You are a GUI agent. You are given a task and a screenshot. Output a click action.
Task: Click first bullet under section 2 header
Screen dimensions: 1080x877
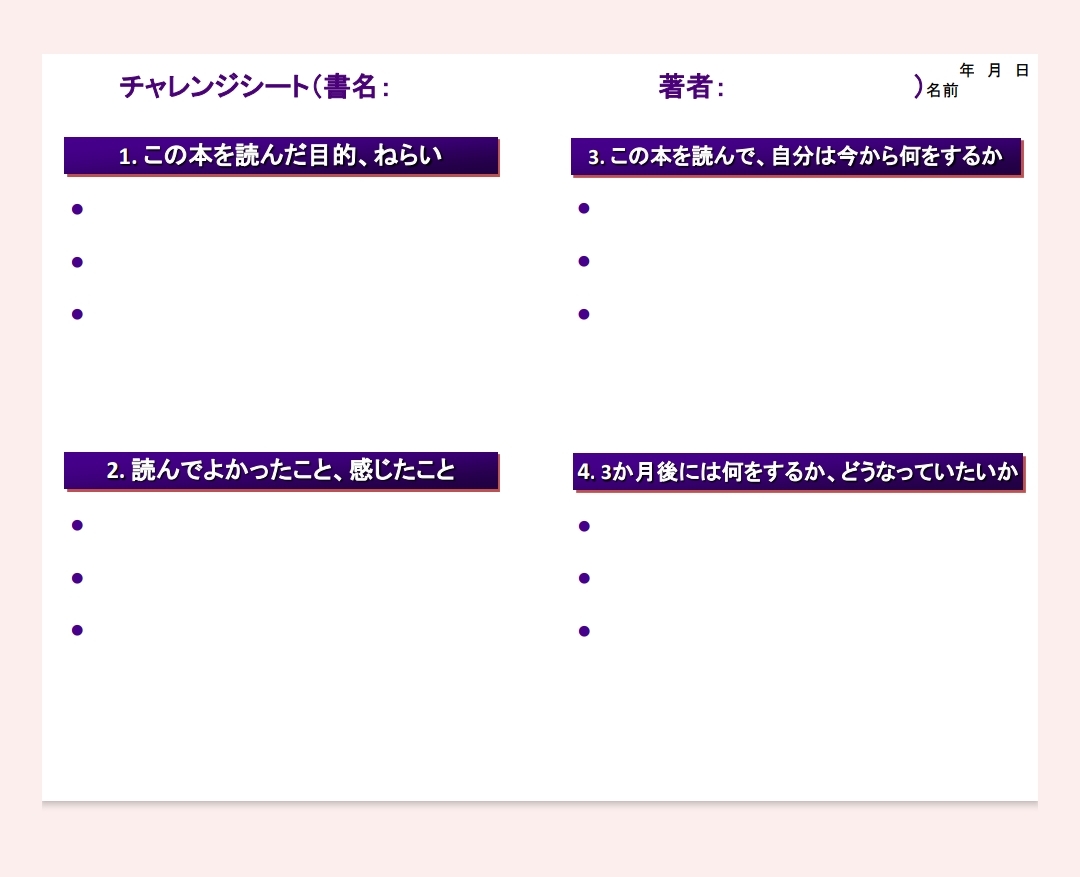point(77,525)
